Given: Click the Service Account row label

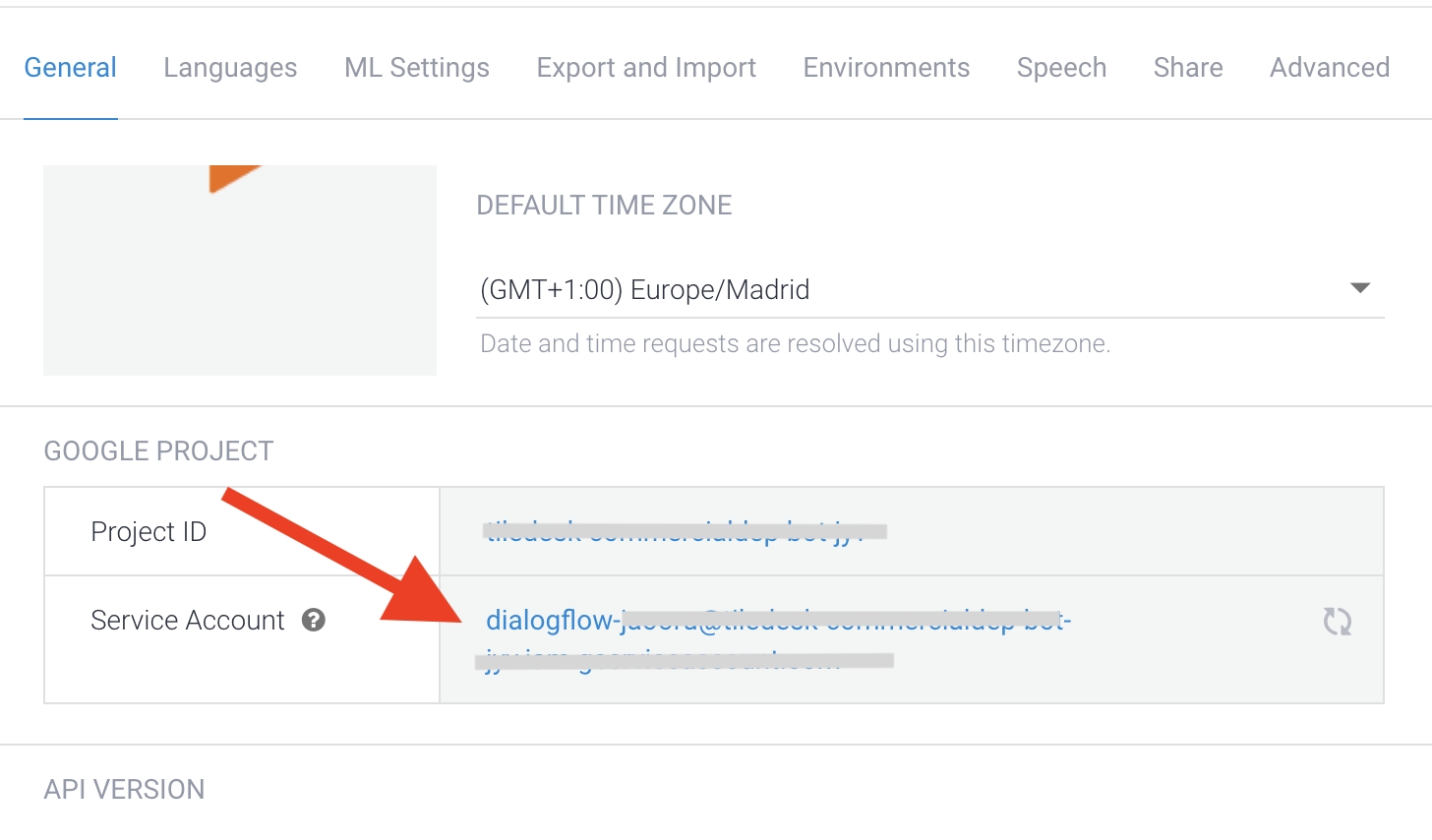Looking at the screenshot, I should tap(188, 621).
